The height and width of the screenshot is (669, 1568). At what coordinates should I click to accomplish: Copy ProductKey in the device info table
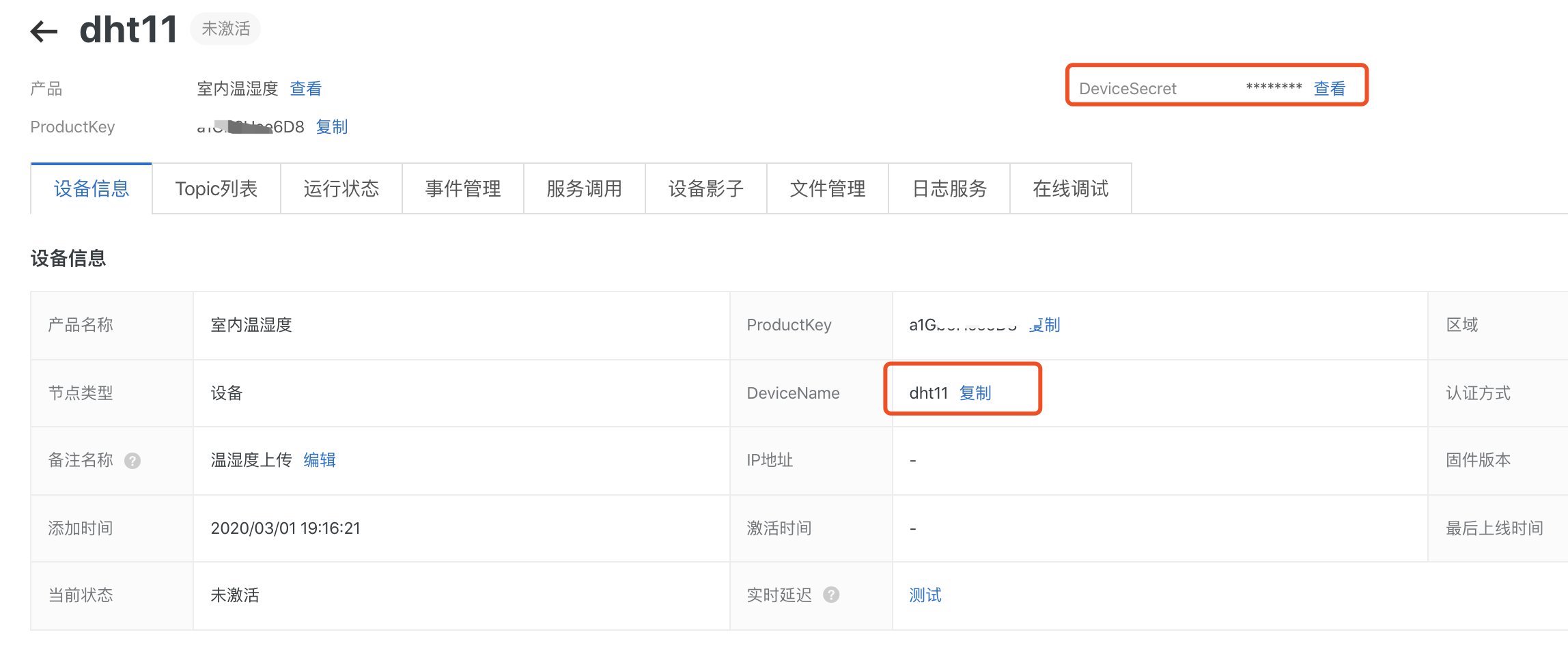[1046, 325]
